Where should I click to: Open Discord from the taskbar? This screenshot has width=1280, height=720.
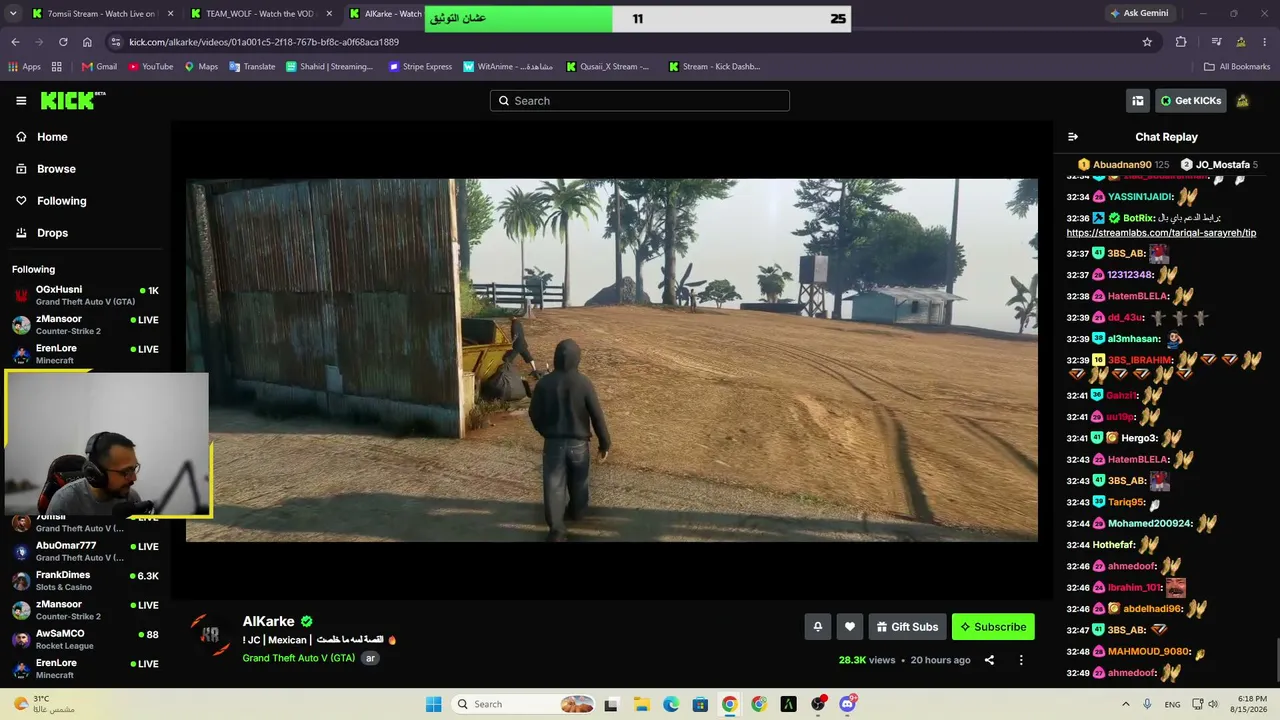[848, 704]
